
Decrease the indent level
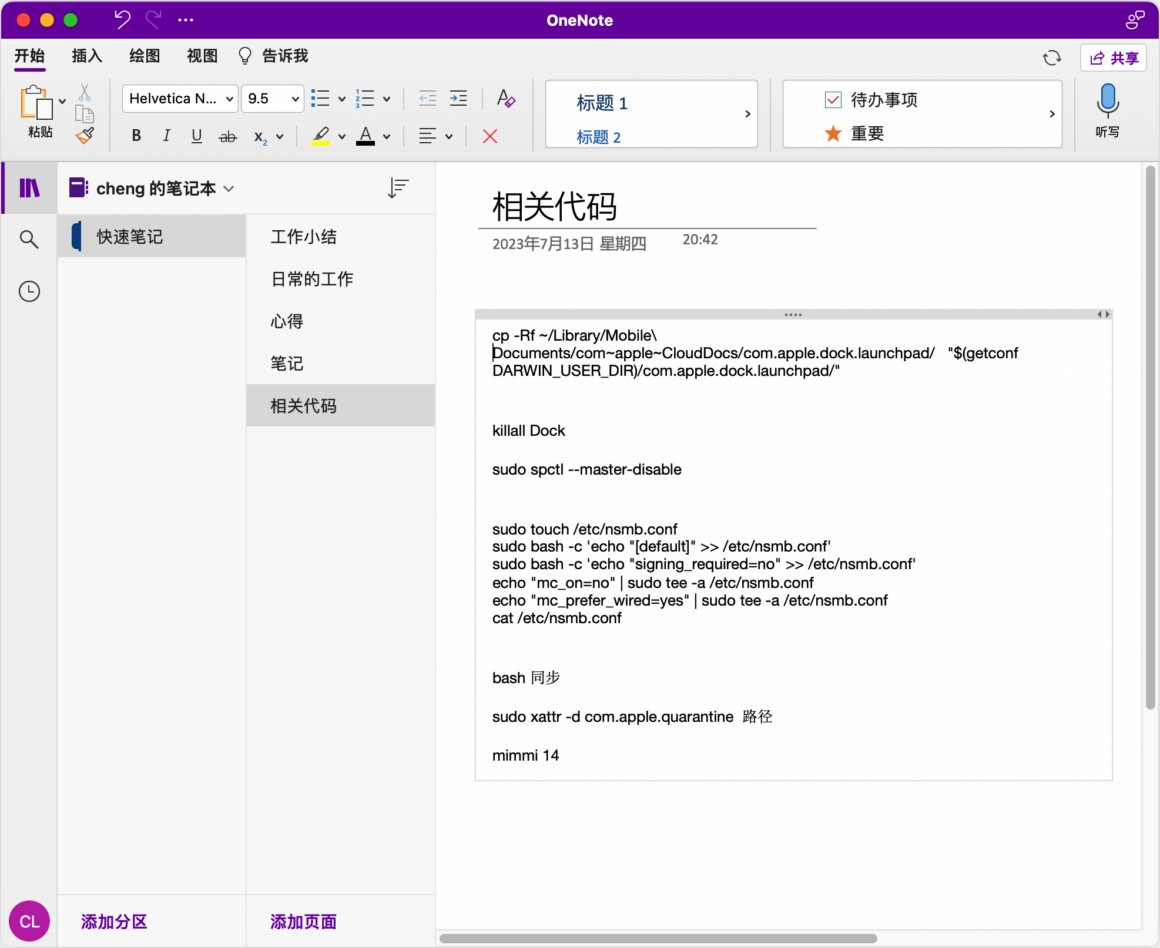pyautogui.click(x=428, y=98)
